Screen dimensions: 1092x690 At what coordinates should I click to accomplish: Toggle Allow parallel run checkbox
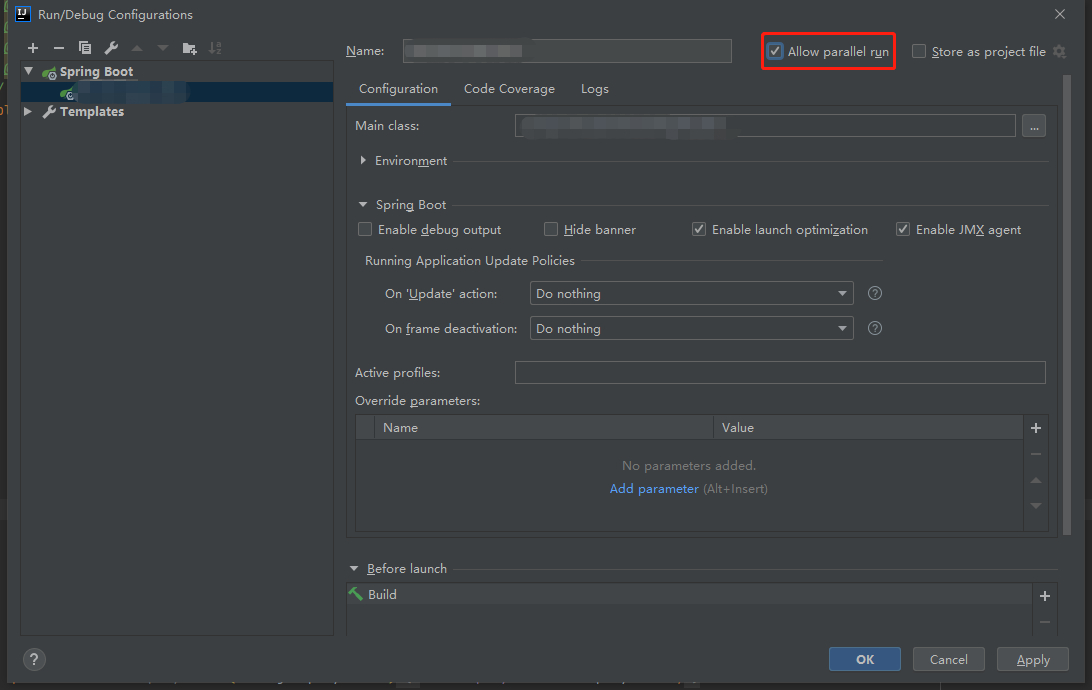pyautogui.click(x=775, y=52)
